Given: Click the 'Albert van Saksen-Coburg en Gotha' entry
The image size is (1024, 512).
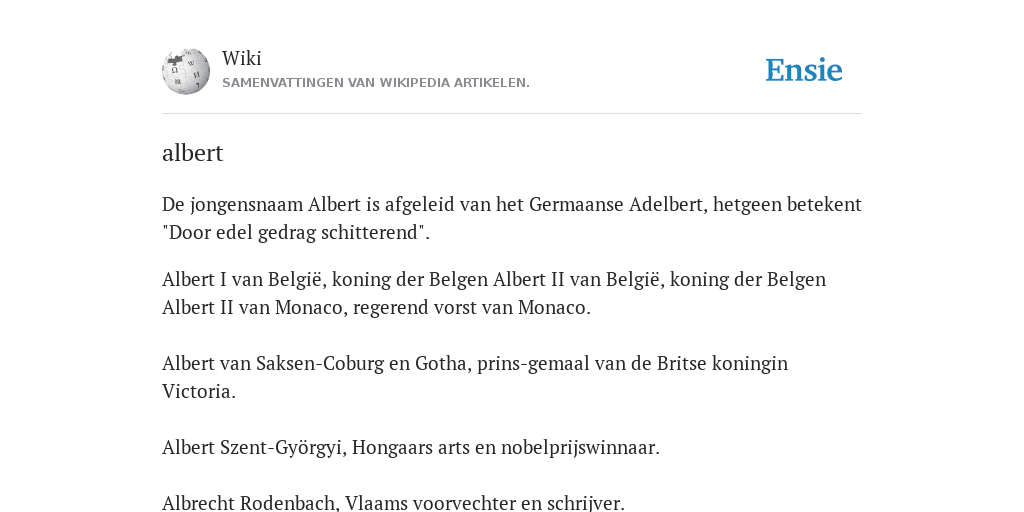Looking at the screenshot, I should coord(475,377).
